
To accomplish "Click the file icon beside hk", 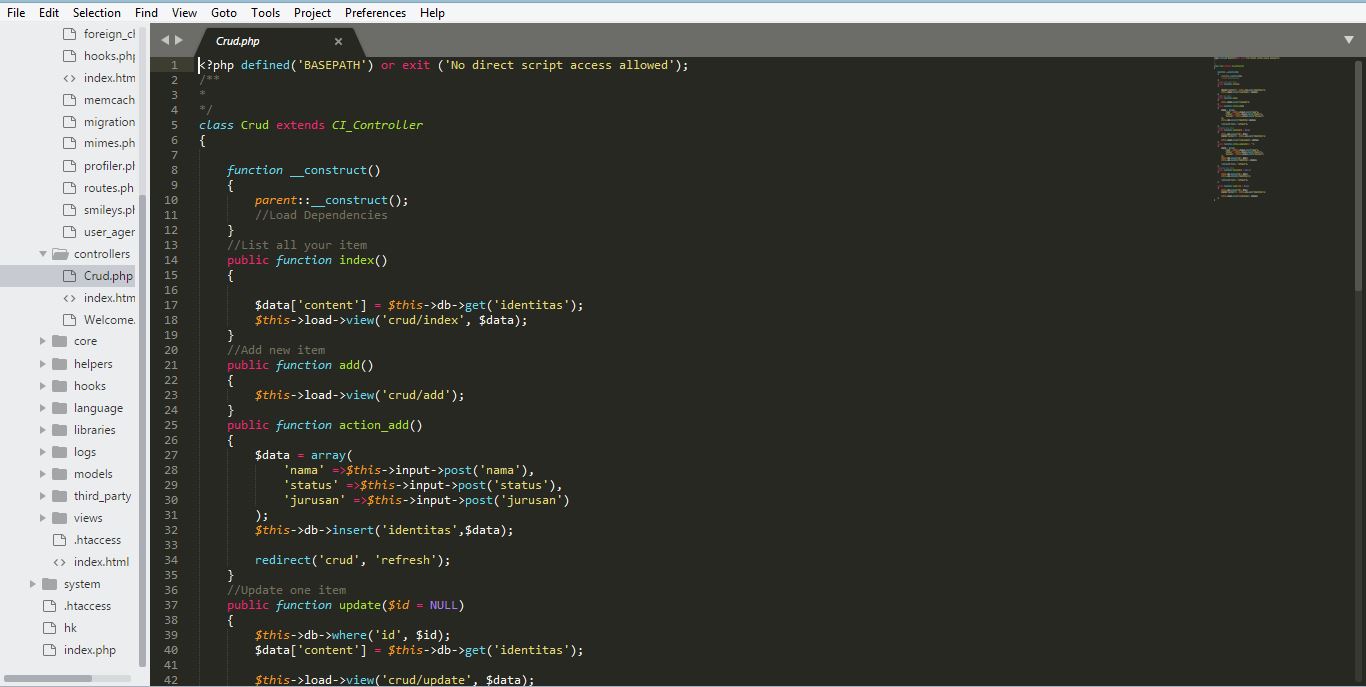I will [50, 628].
